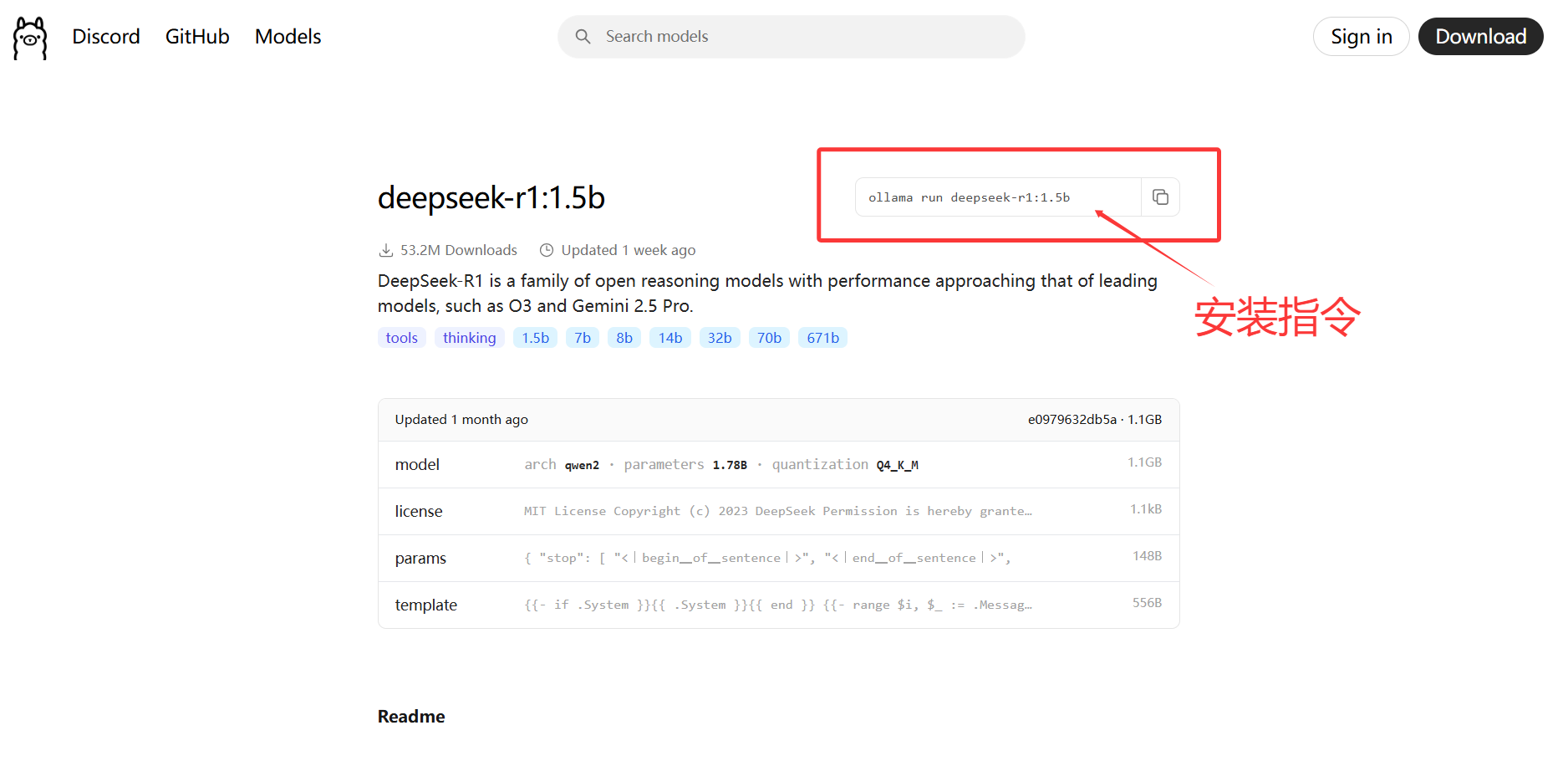Open the license file row
This screenshot has height=761, width=1568.
tap(777, 512)
